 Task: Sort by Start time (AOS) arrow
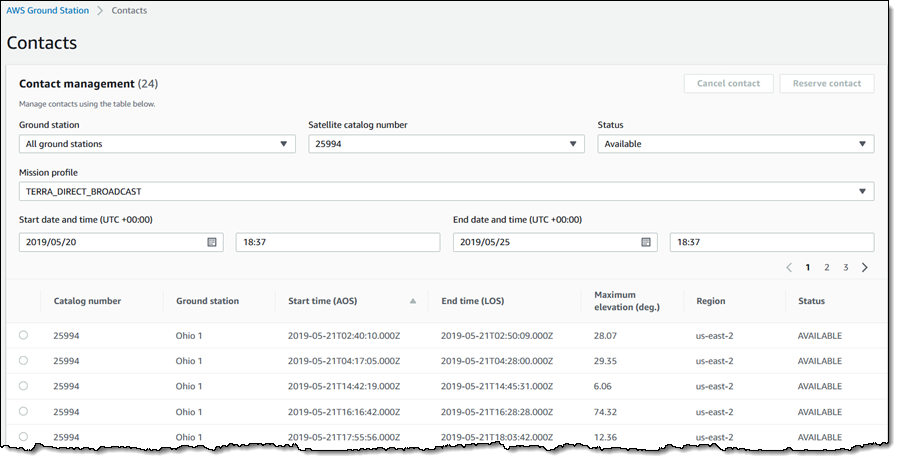[413, 301]
